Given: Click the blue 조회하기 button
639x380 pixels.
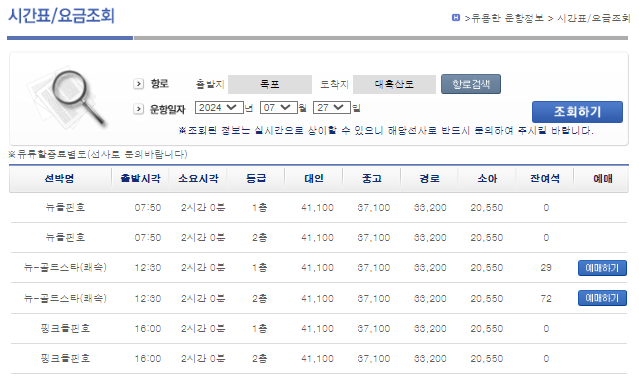Looking at the screenshot, I should 577,112.
